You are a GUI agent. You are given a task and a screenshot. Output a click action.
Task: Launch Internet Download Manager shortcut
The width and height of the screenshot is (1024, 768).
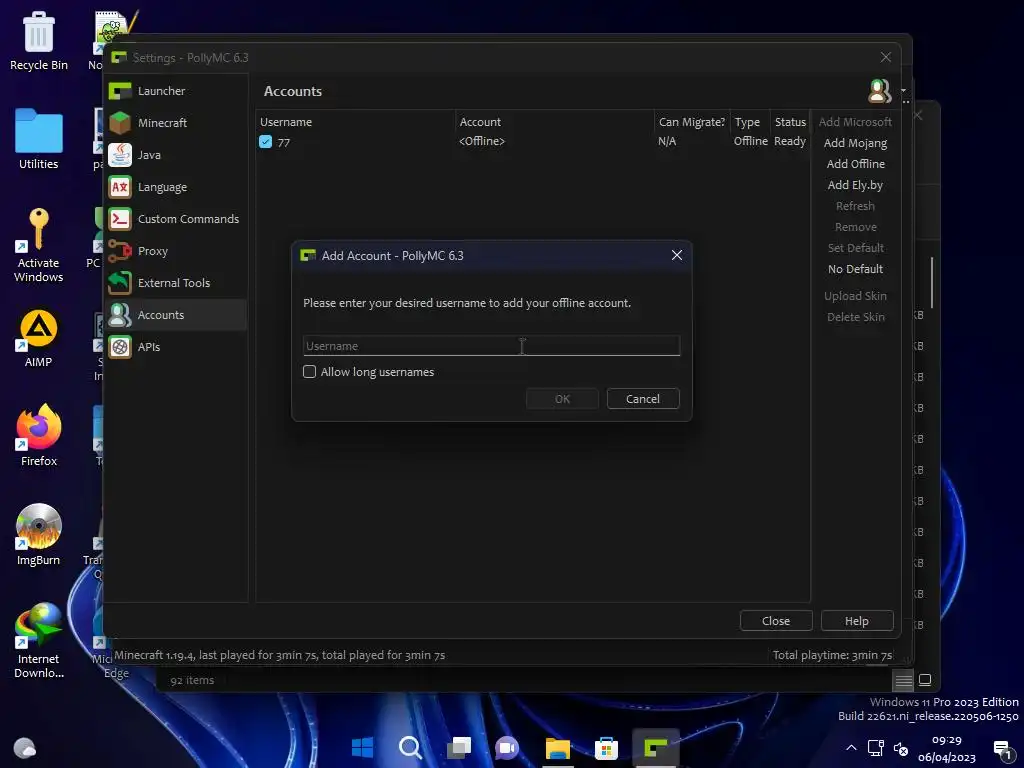(x=39, y=641)
